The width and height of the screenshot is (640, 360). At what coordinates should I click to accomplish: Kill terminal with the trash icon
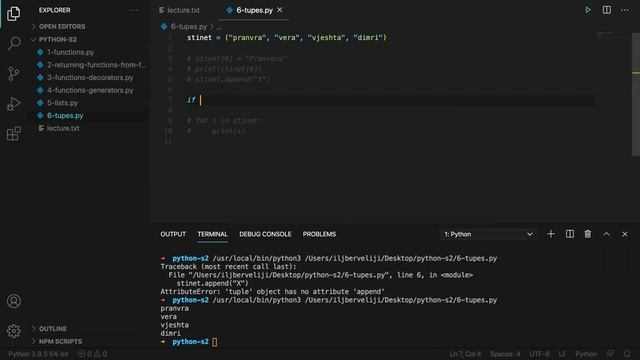[587, 234]
